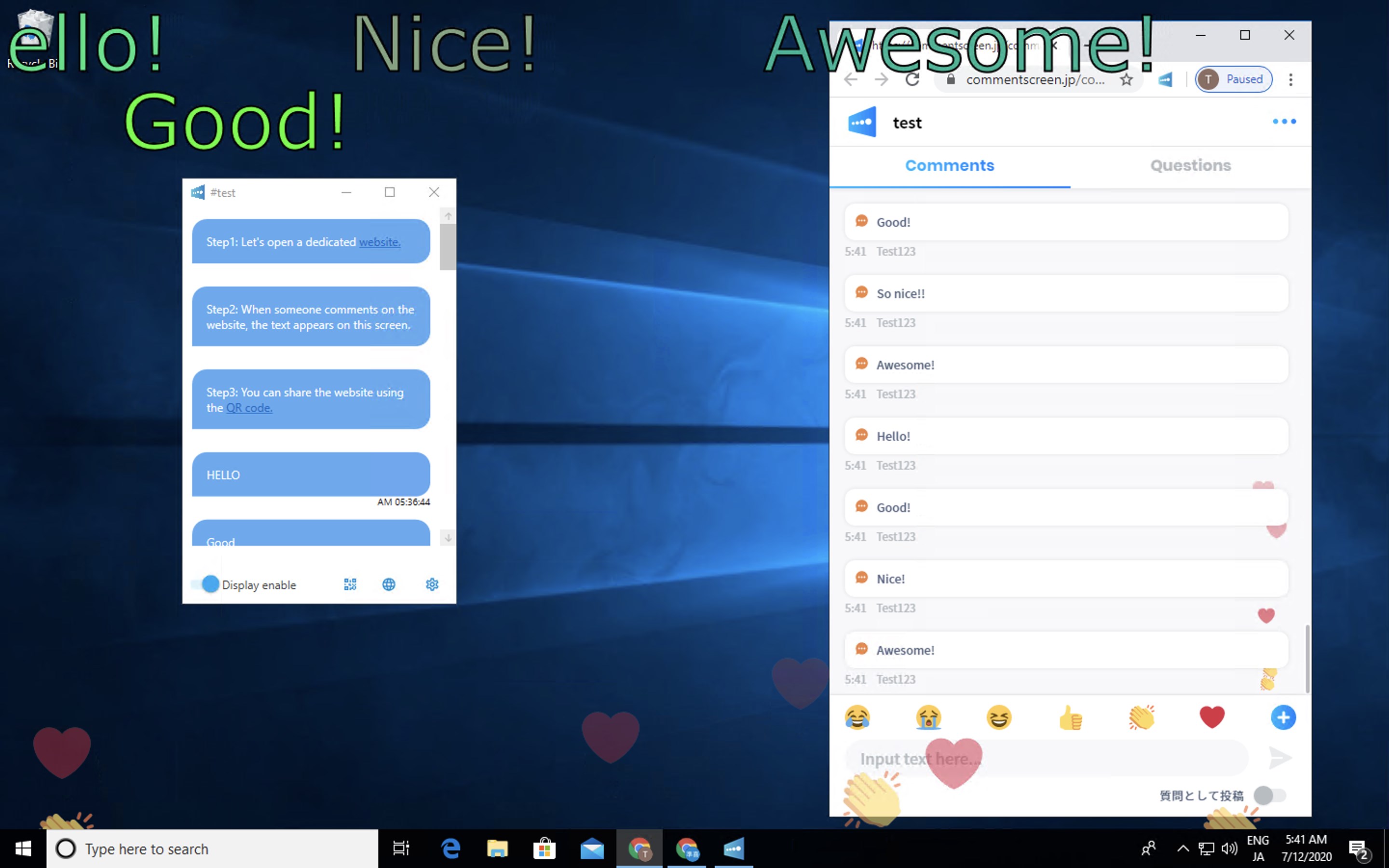The image size is (1389, 868).
Task: Open the QR code icon in #test window
Action: pyautogui.click(x=350, y=584)
